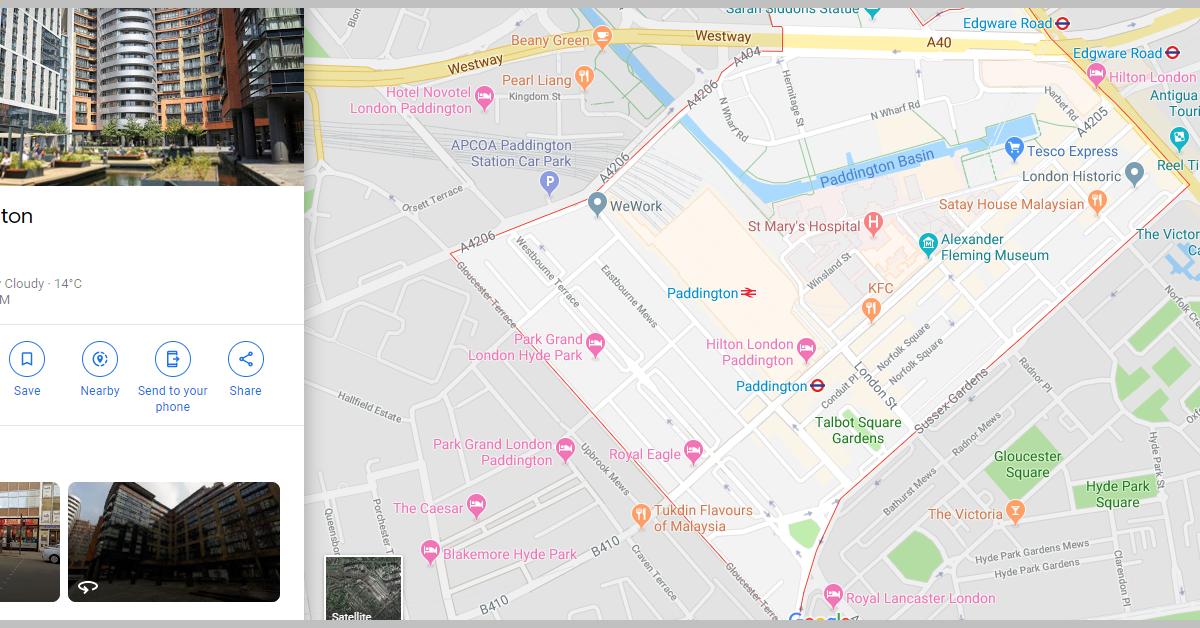The height and width of the screenshot is (628, 1200).
Task: Open the 360 street view photo
Action: pyautogui.click(x=174, y=542)
